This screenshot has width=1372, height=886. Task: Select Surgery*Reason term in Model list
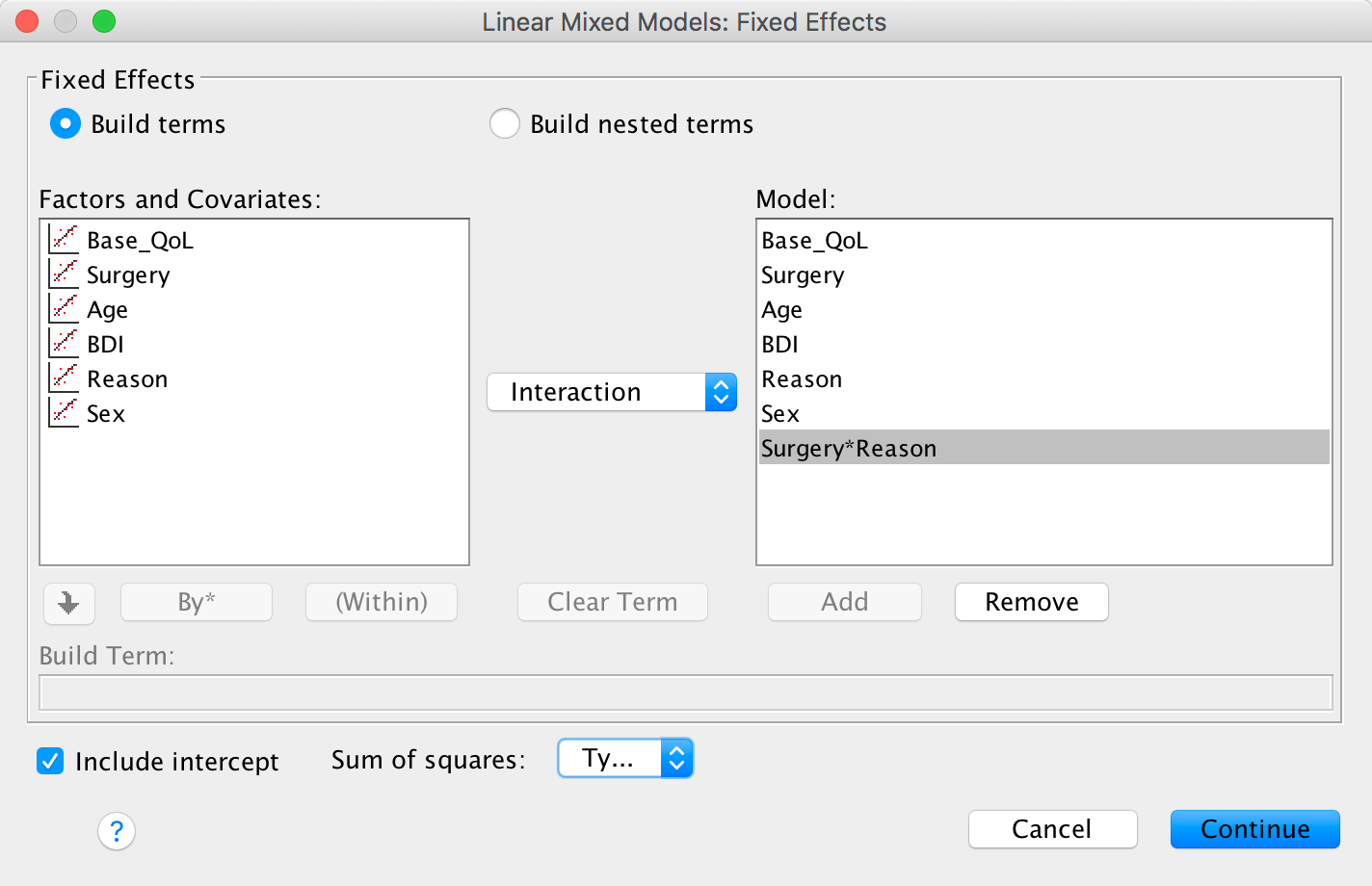click(x=849, y=449)
